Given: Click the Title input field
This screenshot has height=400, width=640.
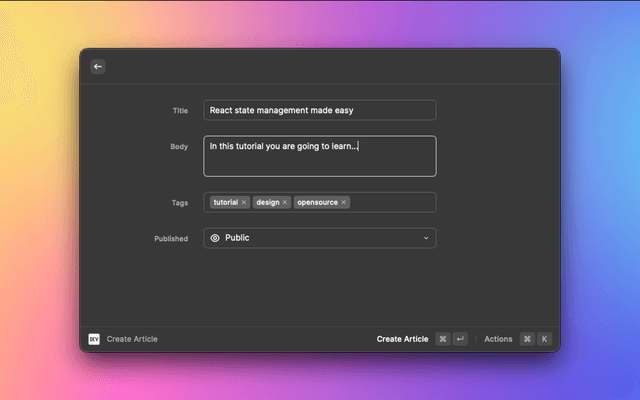Looking at the screenshot, I should click(x=319, y=110).
